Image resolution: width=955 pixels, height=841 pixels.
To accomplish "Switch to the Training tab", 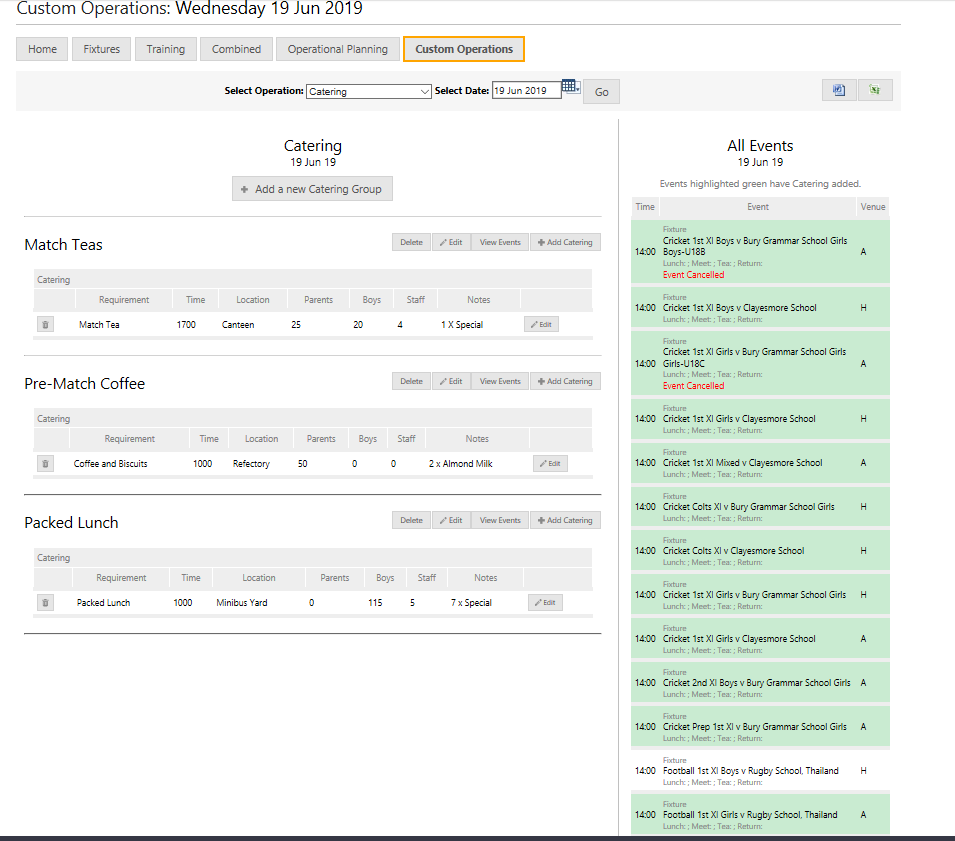I will tap(166, 49).
